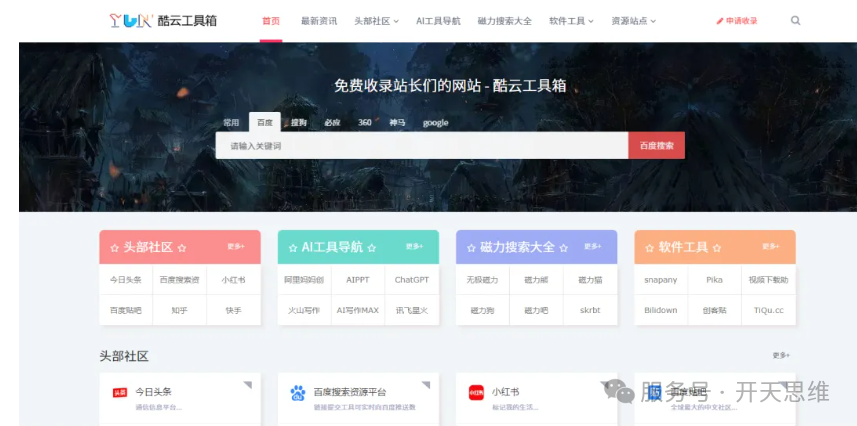Open the 百度搜索资源平台 card title
The height and width of the screenshot is (426, 857).
point(350,392)
